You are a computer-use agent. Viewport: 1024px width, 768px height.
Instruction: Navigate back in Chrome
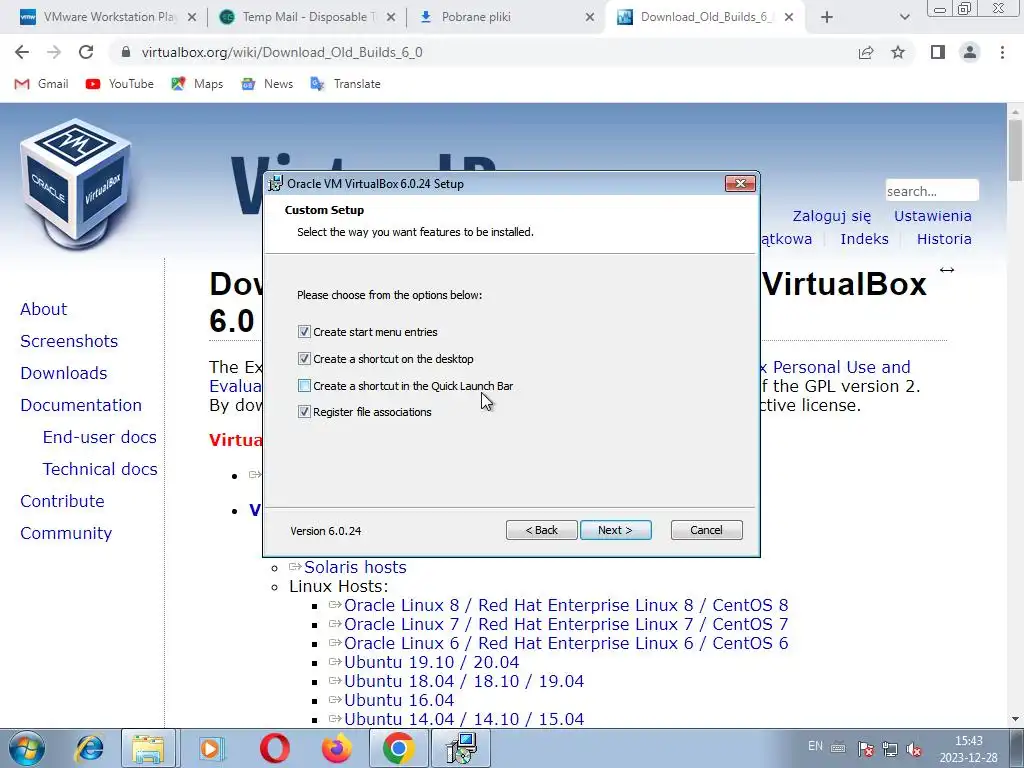click(22, 52)
